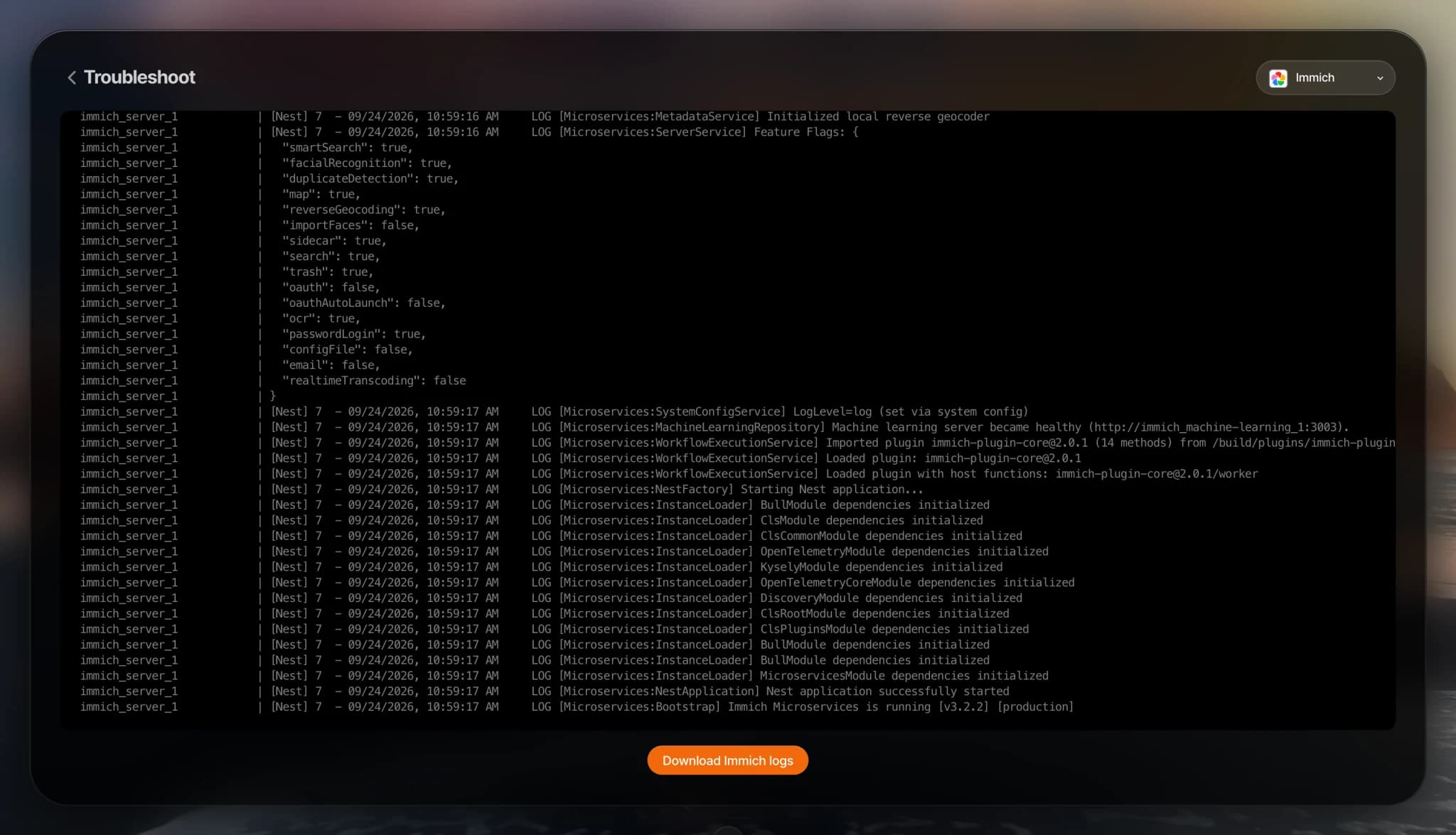Expand the dropdown chevron next to Immich
1456x835 pixels.
point(1380,78)
